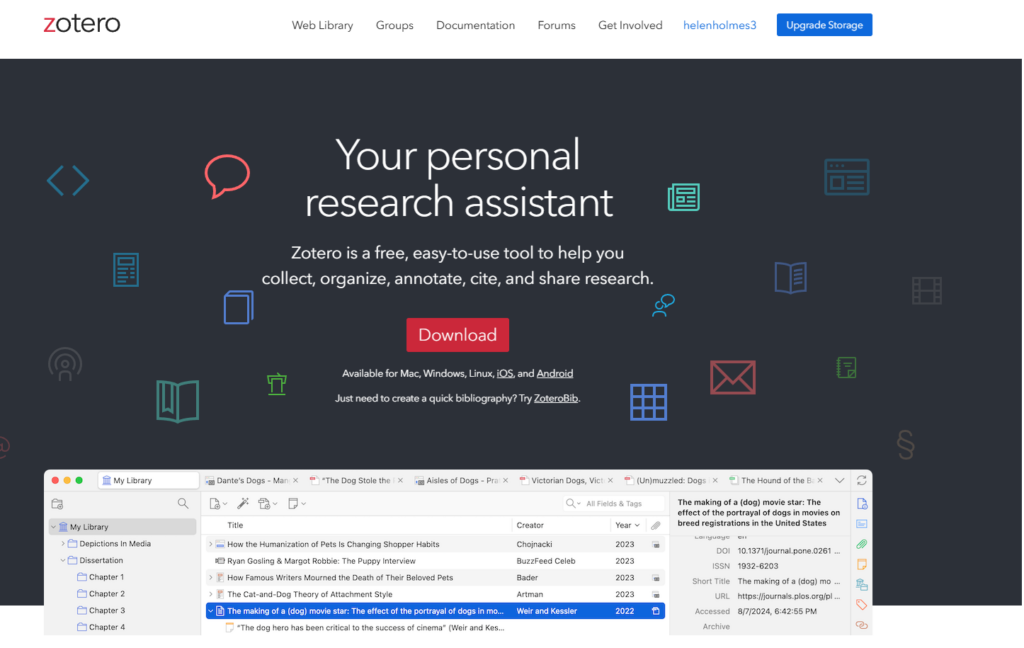
Task: Collapse the Dissertation collection folder
Action: pos(63,561)
